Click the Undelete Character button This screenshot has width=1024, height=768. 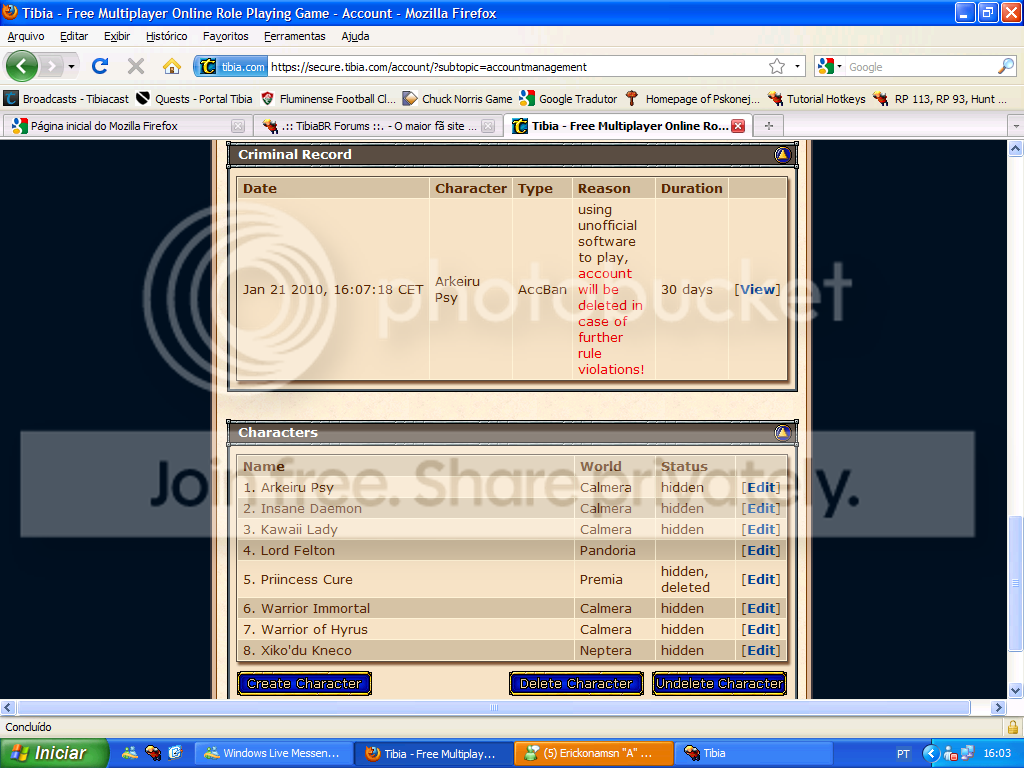(719, 684)
